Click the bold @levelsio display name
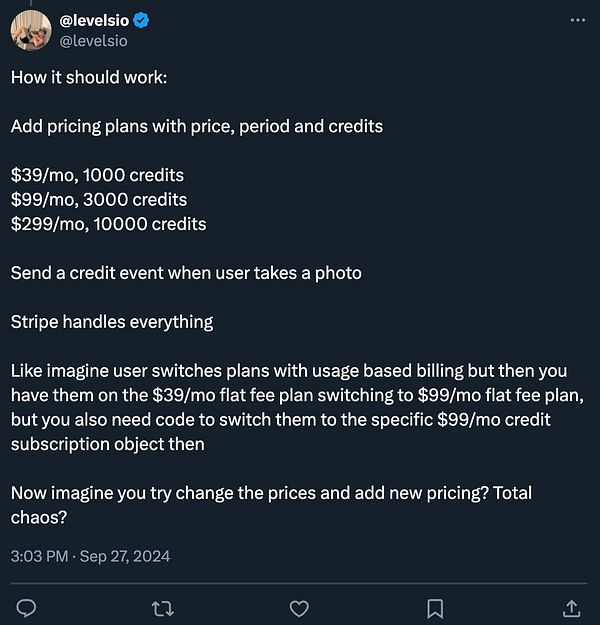The image size is (600, 625). coord(96,20)
